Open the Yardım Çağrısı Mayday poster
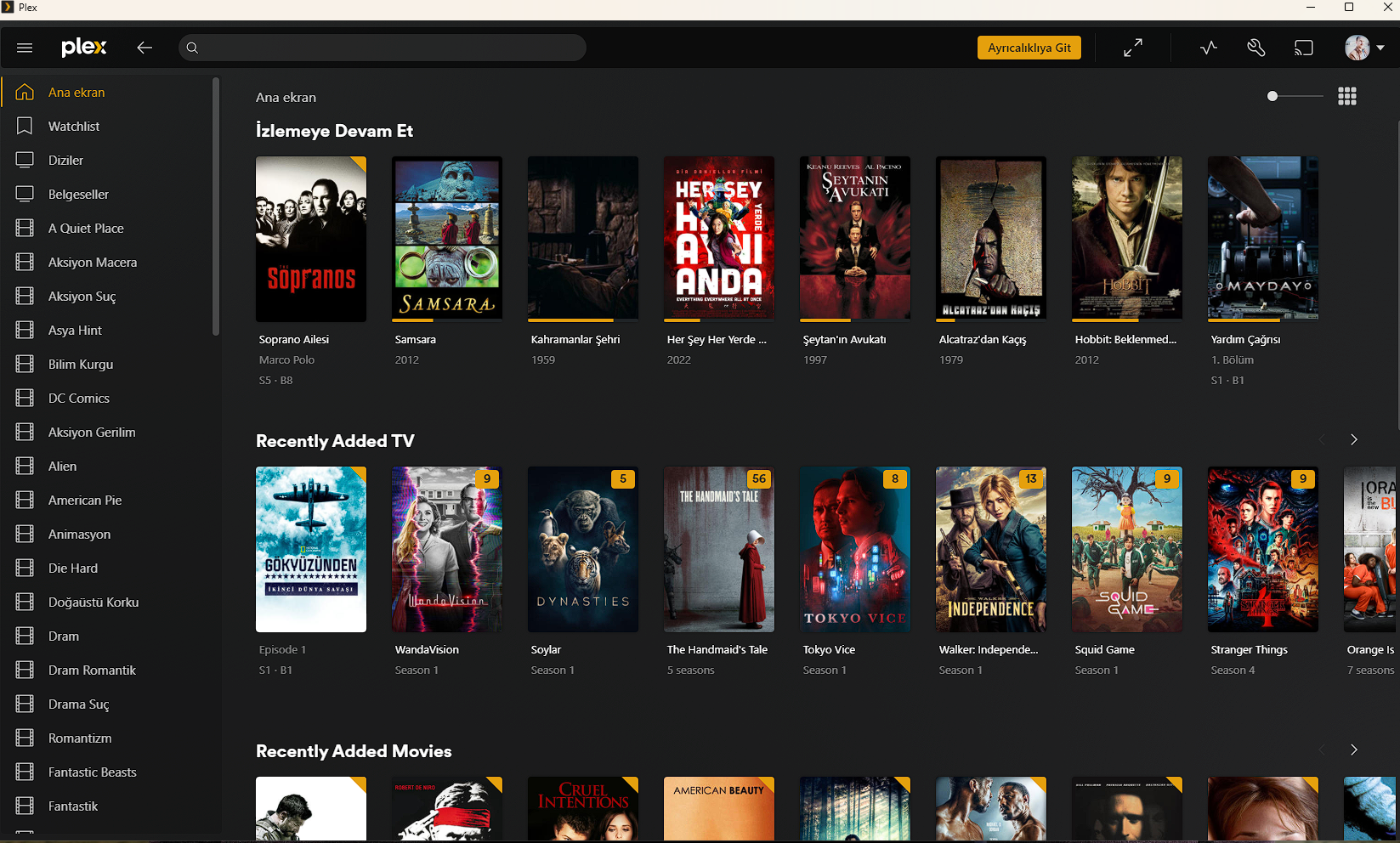 coord(1263,239)
